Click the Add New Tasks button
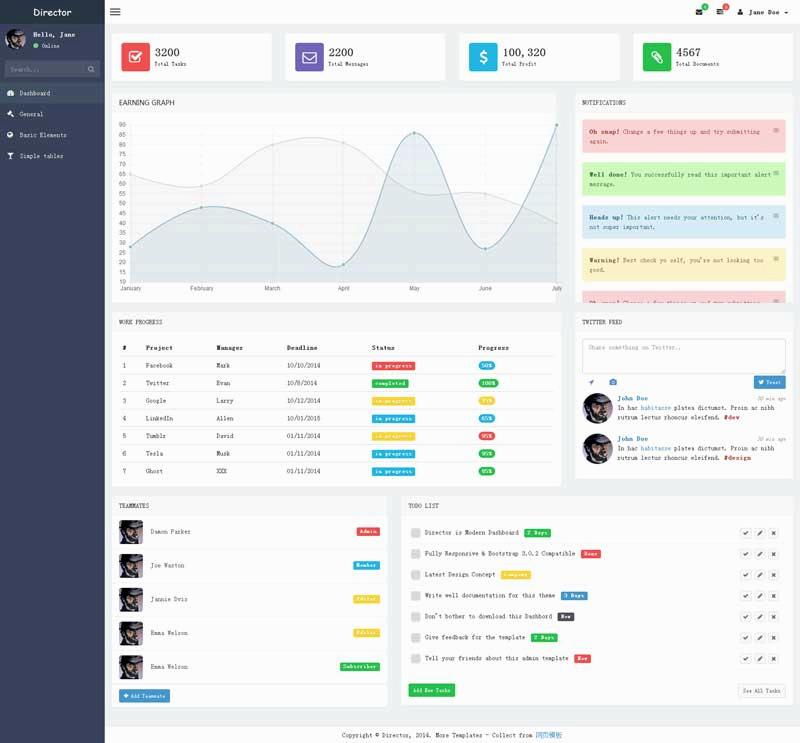800x743 pixels. coord(431,690)
